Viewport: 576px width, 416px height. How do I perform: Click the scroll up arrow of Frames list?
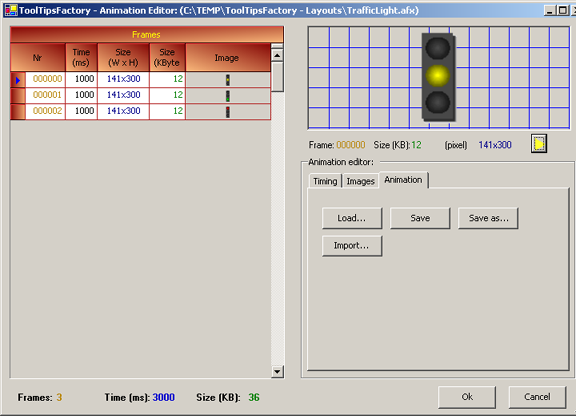point(277,56)
